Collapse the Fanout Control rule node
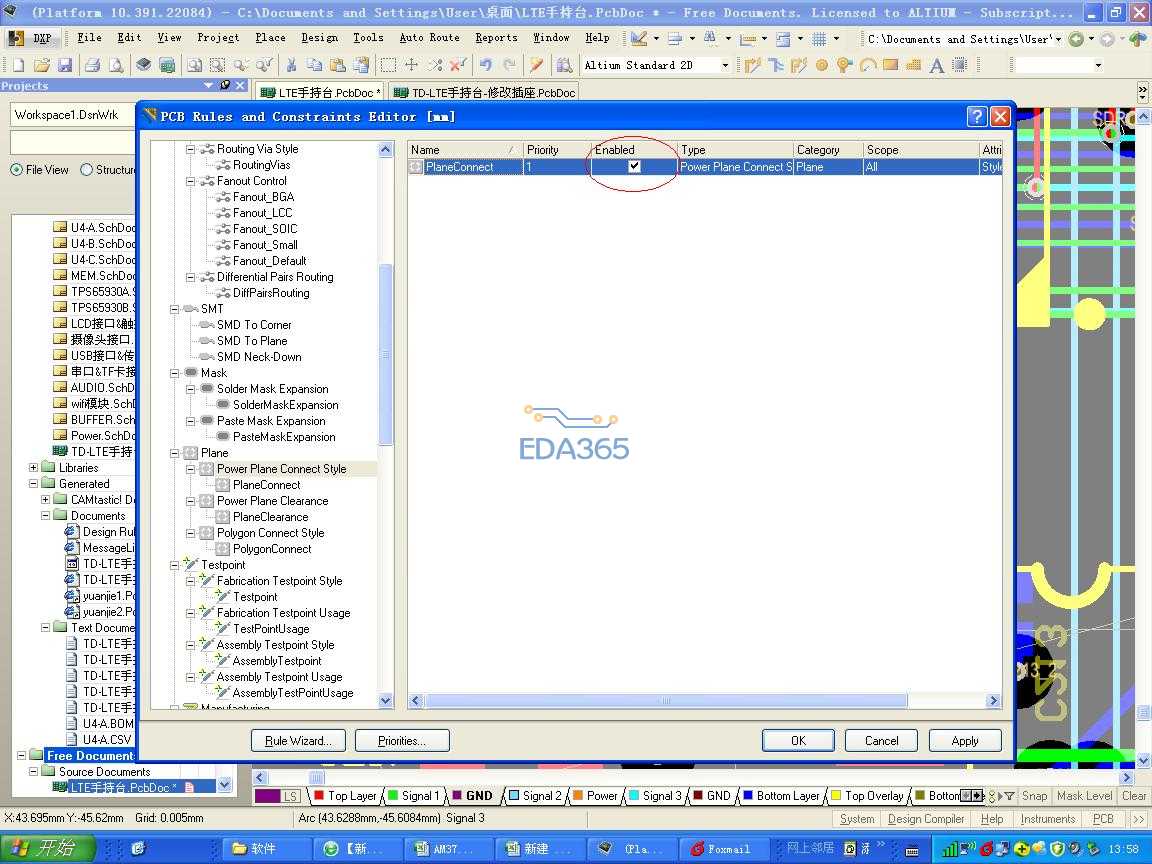This screenshot has height=864, width=1152. click(191, 181)
